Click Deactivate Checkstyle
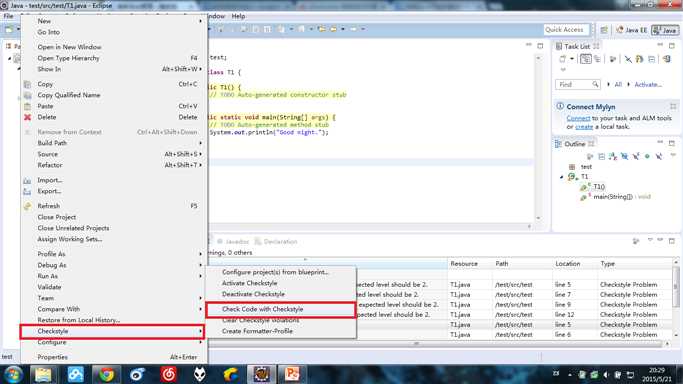The height and width of the screenshot is (384, 683). [x=281, y=294]
